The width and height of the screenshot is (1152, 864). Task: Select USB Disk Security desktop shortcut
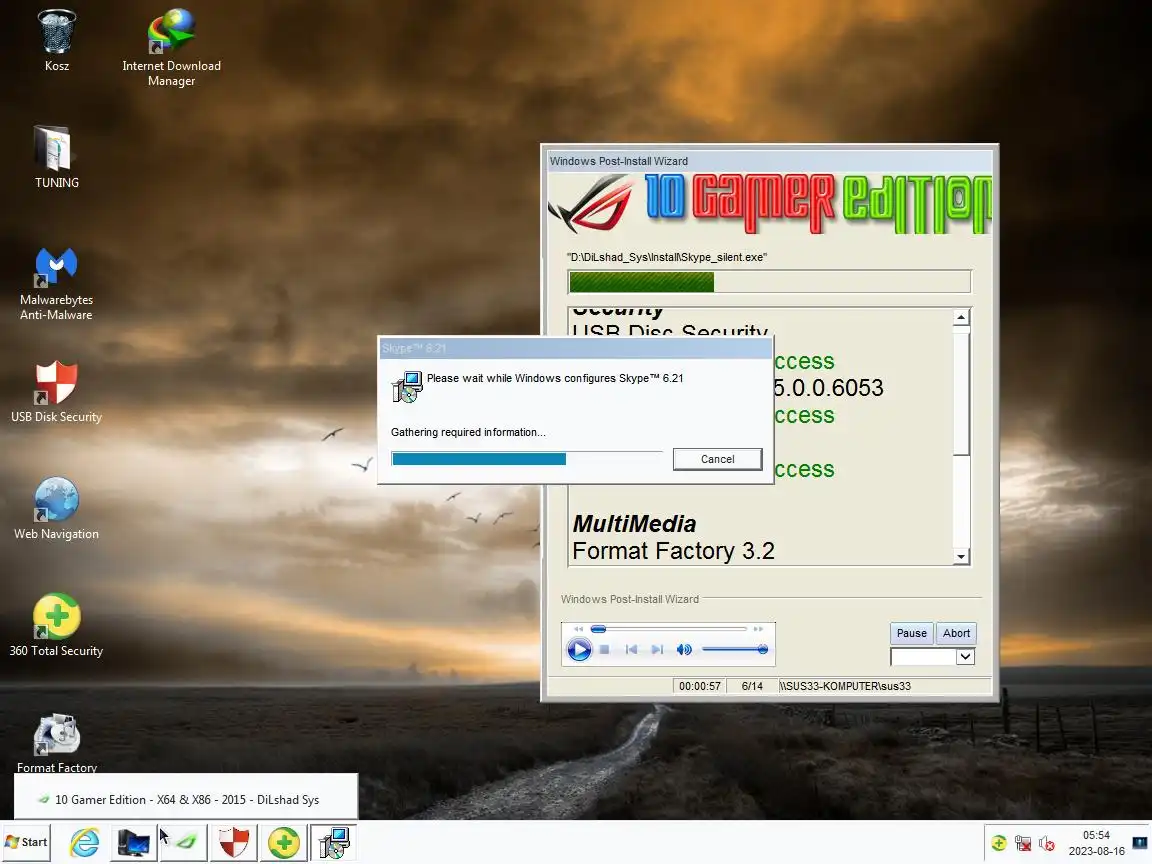[57, 392]
